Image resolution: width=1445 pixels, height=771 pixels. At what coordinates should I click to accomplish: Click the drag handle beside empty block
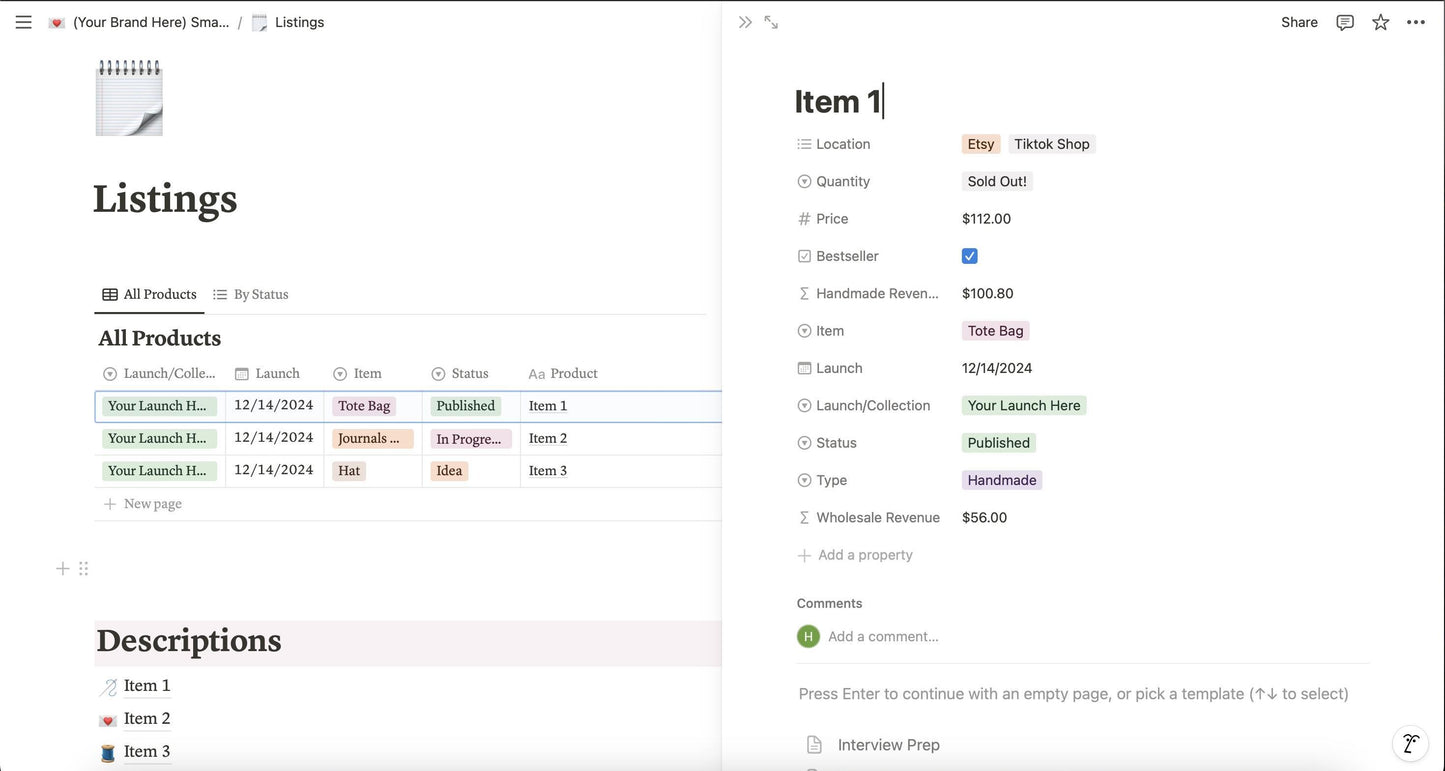[84, 569]
